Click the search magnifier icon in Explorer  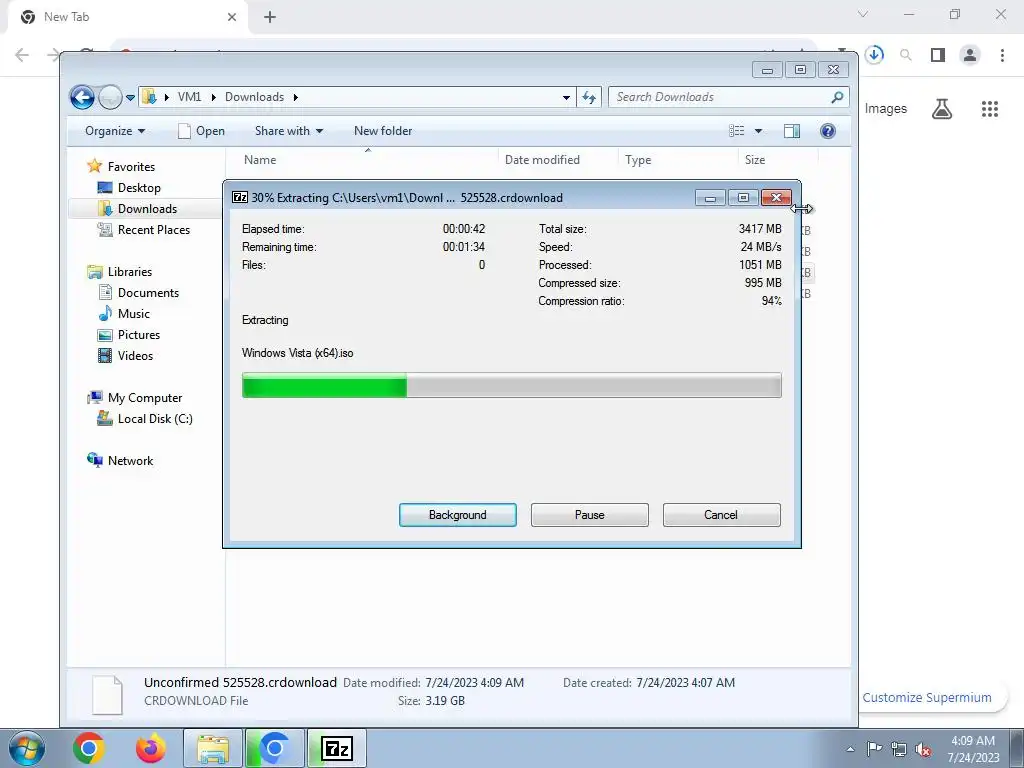(837, 97)
